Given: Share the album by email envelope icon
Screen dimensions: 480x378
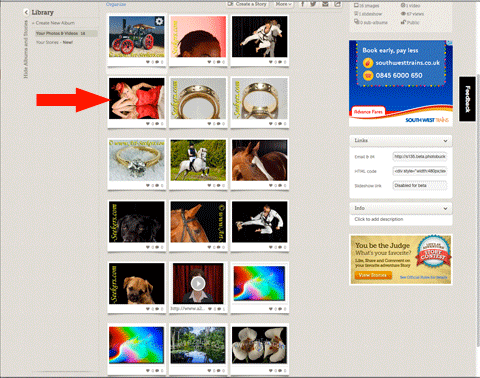Looking at the screenshot, I should coord(325,4).
